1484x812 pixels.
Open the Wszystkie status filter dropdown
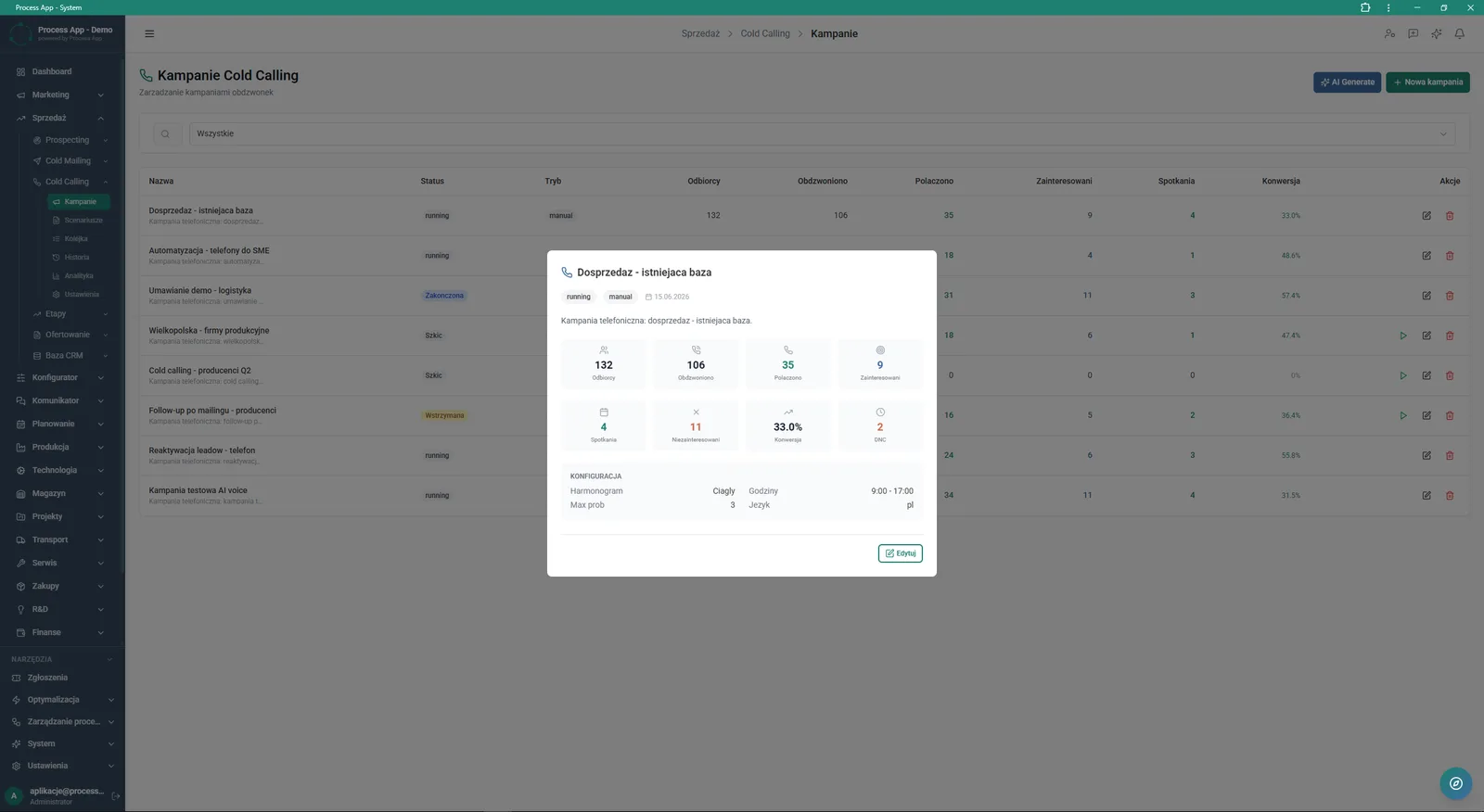[x=822, y=133]
